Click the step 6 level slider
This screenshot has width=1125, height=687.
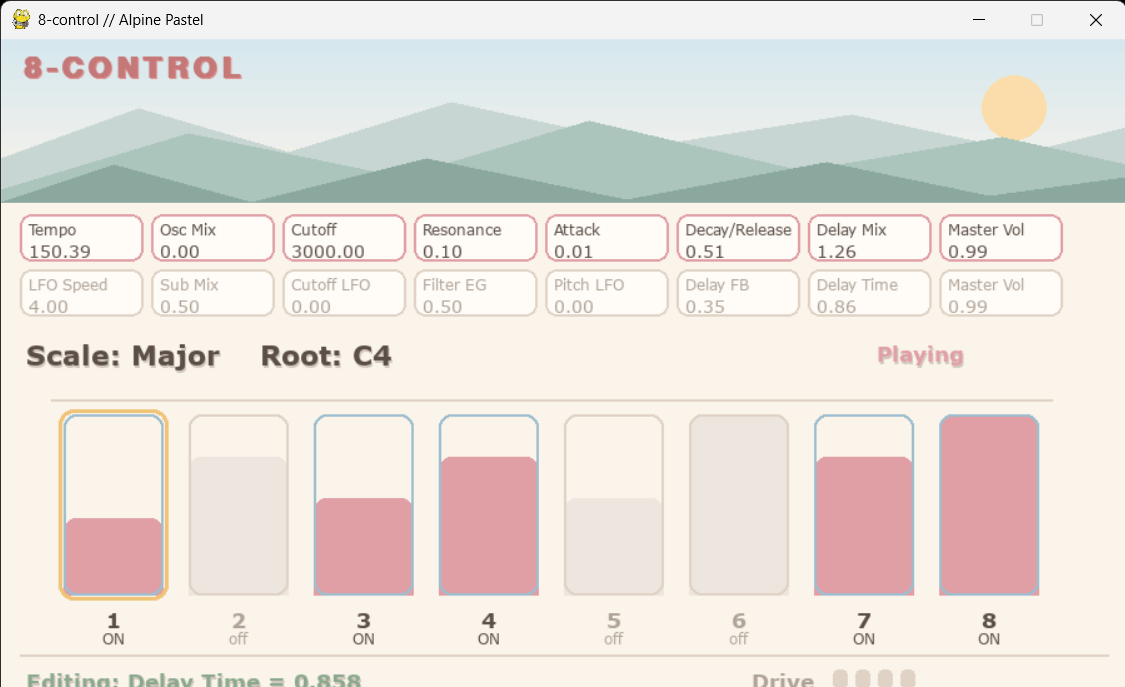739,505
